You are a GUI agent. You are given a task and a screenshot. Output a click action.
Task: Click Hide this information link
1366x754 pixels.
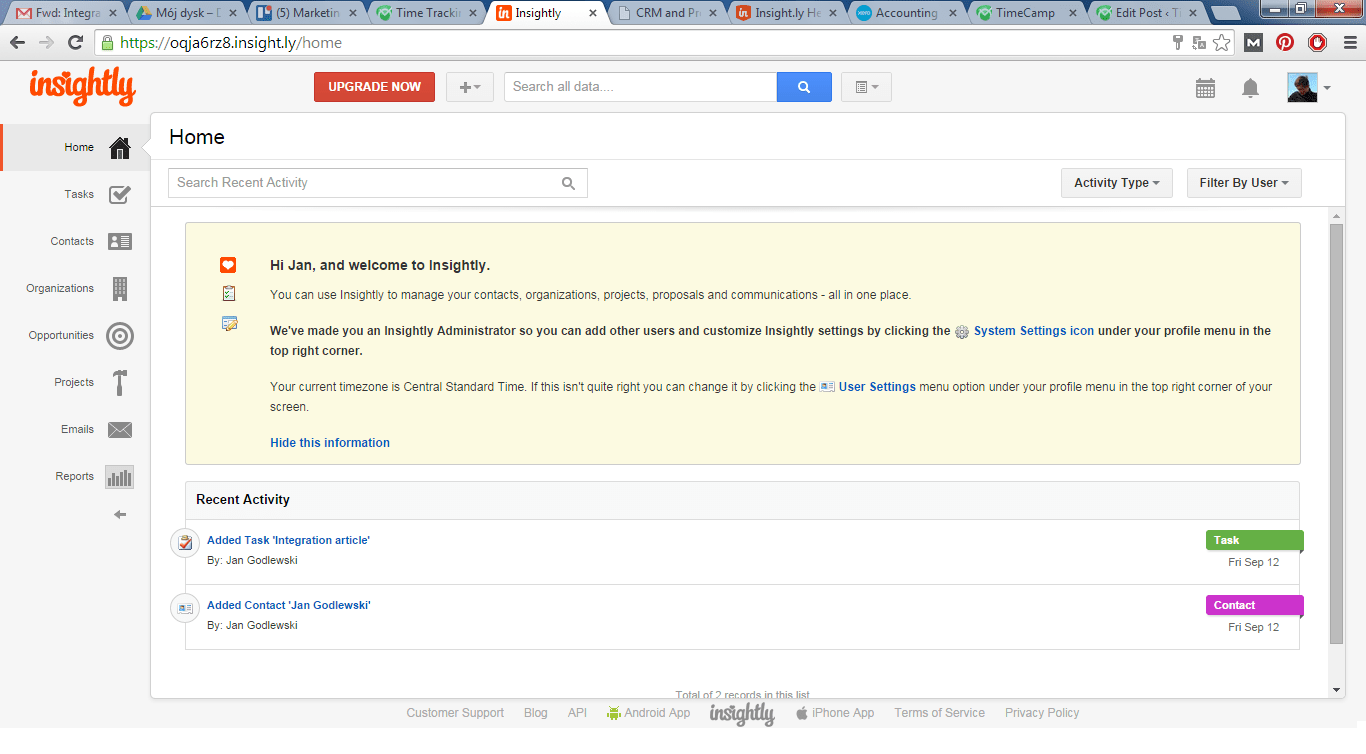pos(330,443)
